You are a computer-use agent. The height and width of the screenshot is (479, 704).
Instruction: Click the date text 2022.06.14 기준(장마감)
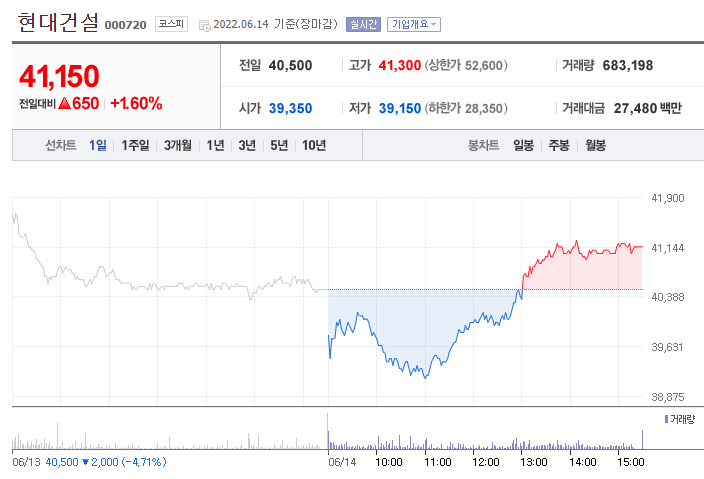coord(275,24)
